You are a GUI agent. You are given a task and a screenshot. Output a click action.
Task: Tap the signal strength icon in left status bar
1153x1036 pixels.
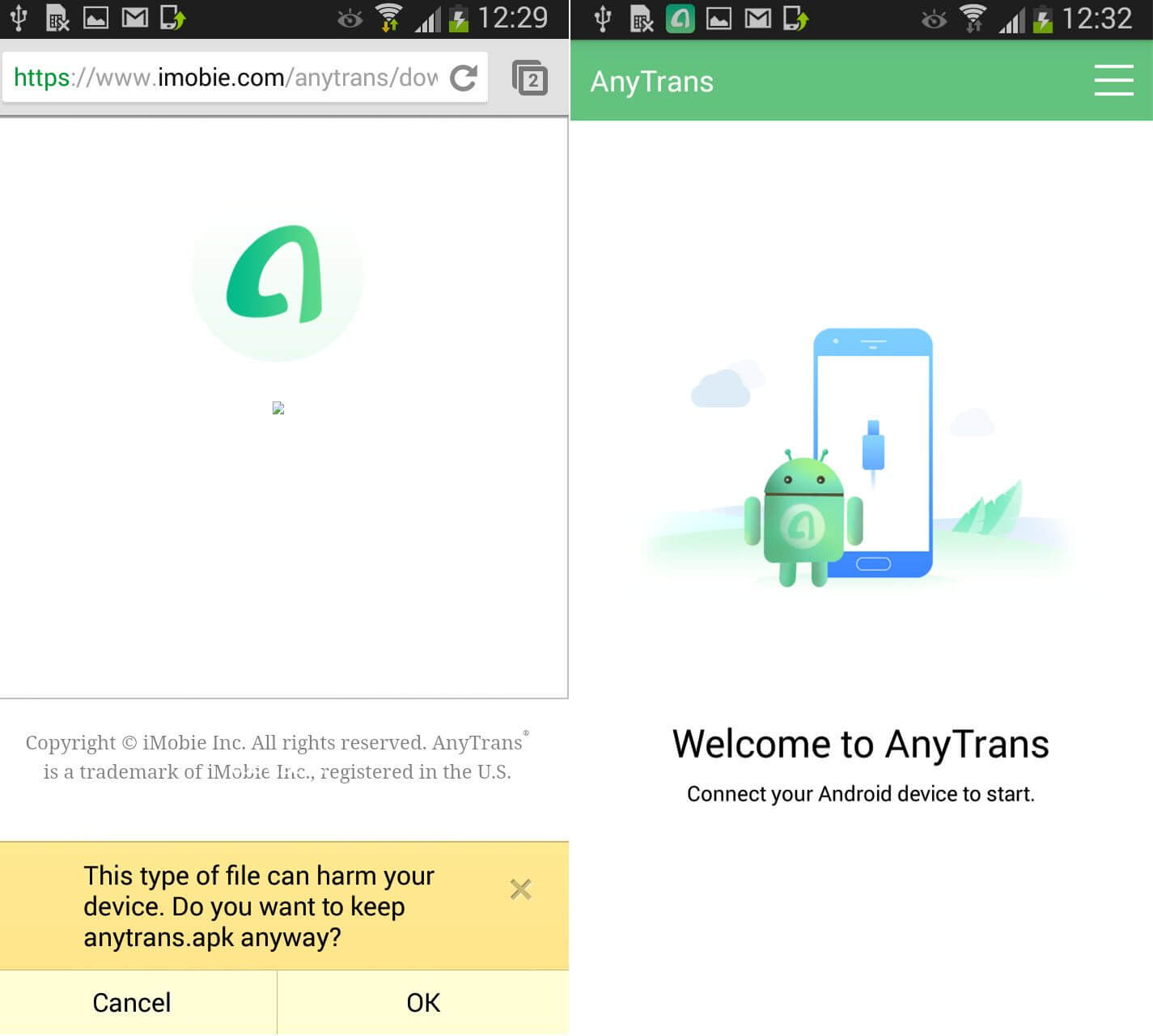pos(427,19)
